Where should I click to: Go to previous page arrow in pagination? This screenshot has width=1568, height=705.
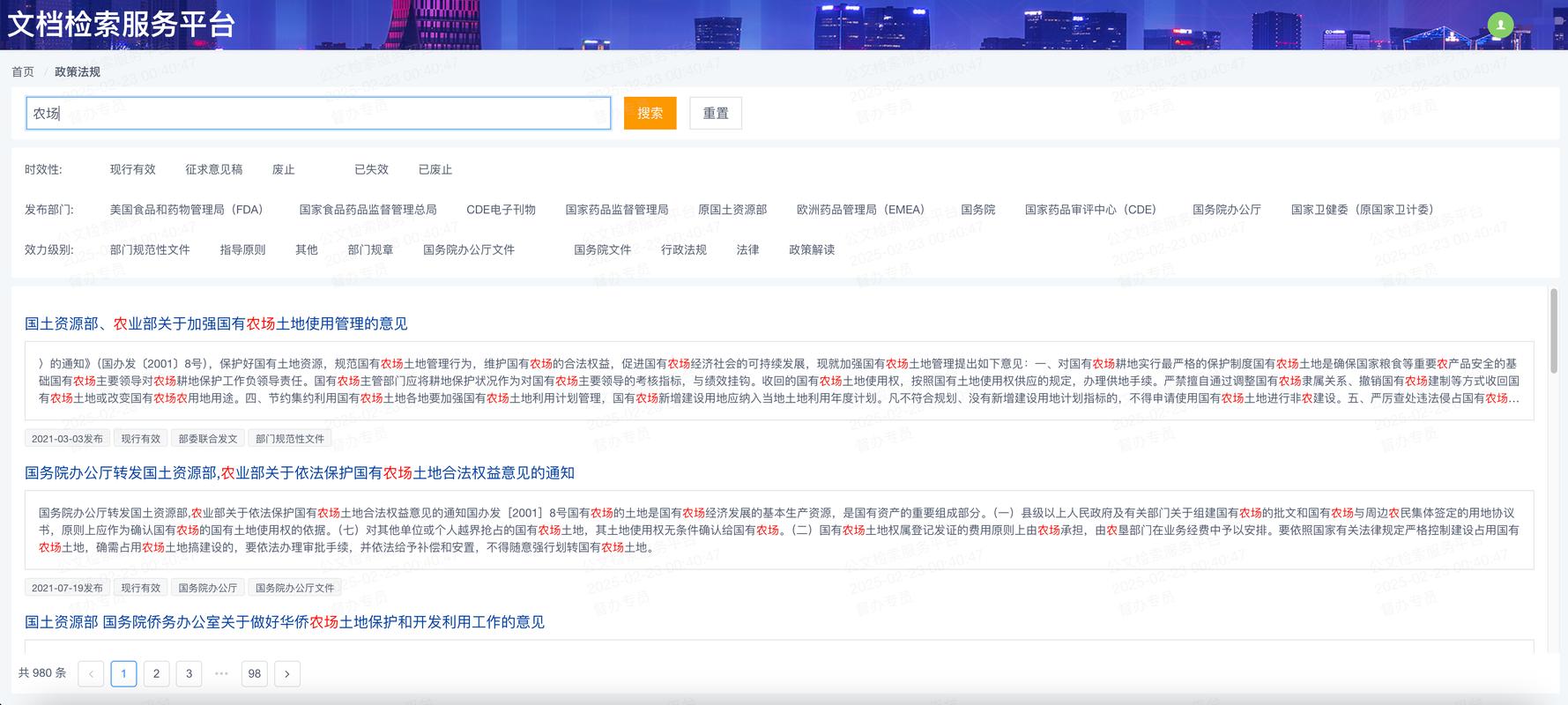pos(91,674)
